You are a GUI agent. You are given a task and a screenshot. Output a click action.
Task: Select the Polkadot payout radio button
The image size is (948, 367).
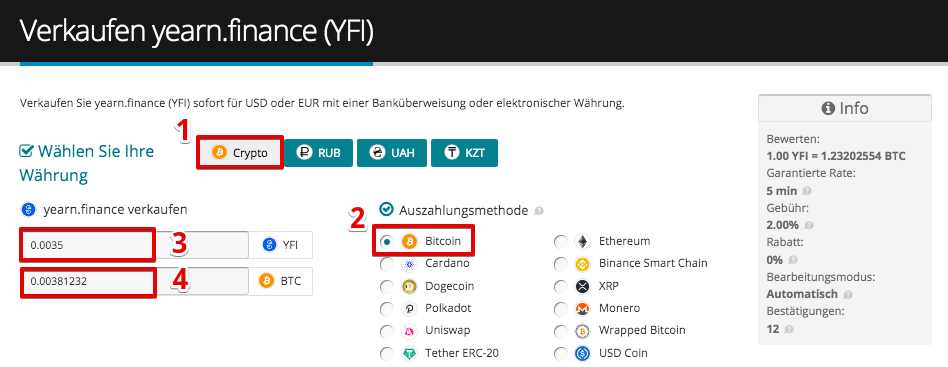pos(386,309)
